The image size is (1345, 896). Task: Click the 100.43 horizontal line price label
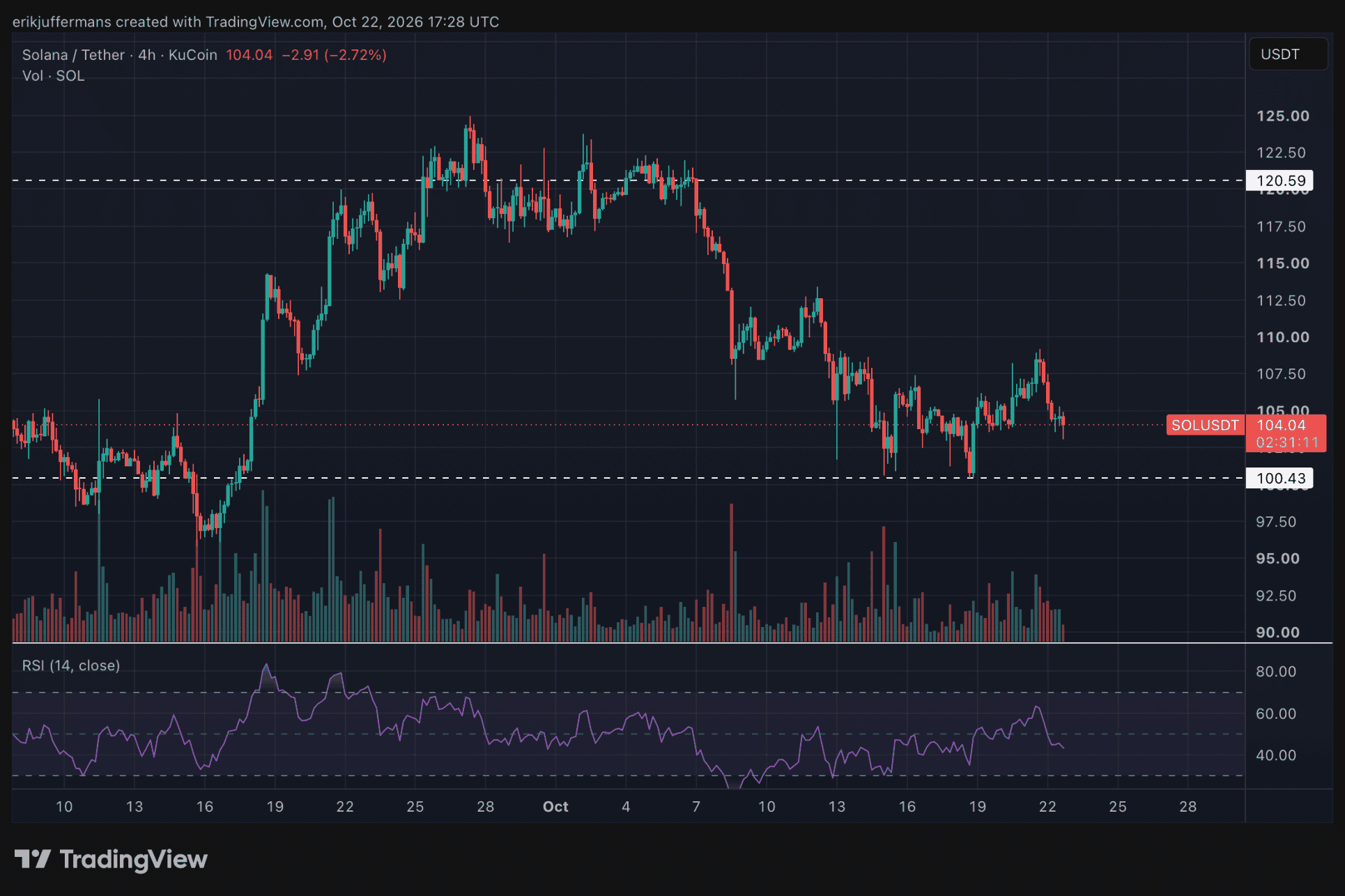pos(1279,479)
